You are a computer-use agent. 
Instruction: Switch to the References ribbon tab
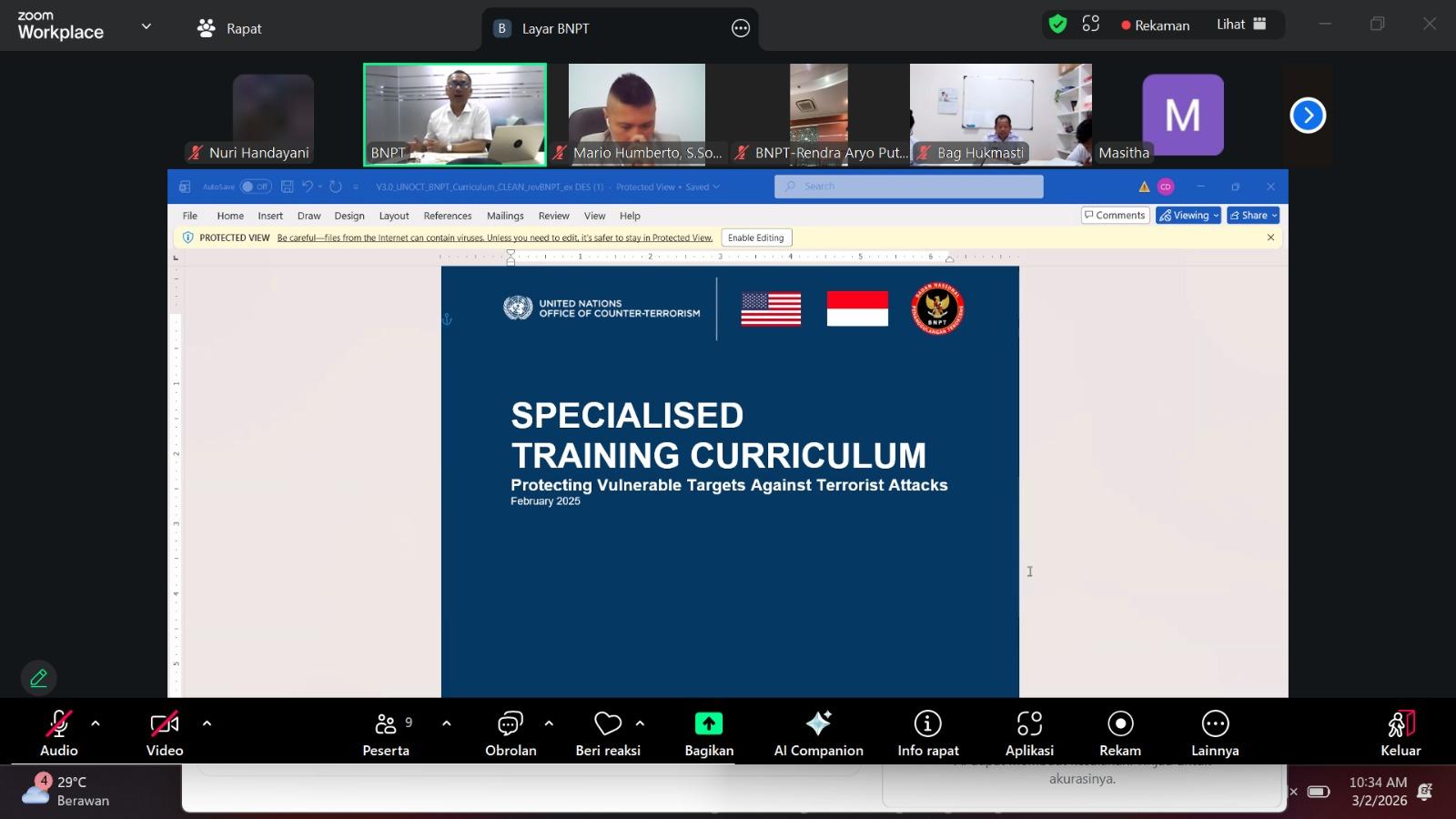point(447,216)
